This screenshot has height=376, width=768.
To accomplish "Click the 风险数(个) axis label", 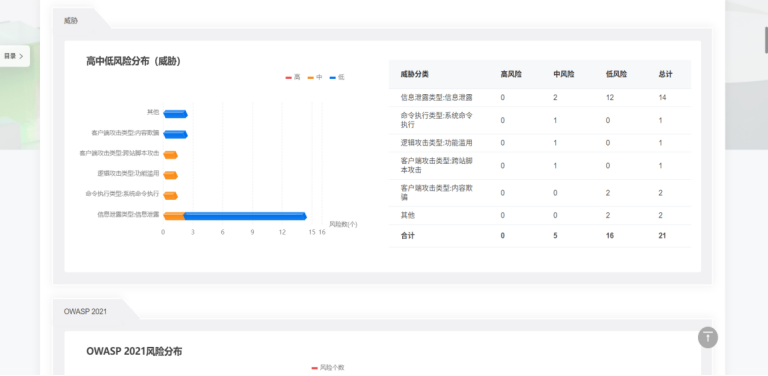I will [x=343, y=224].
